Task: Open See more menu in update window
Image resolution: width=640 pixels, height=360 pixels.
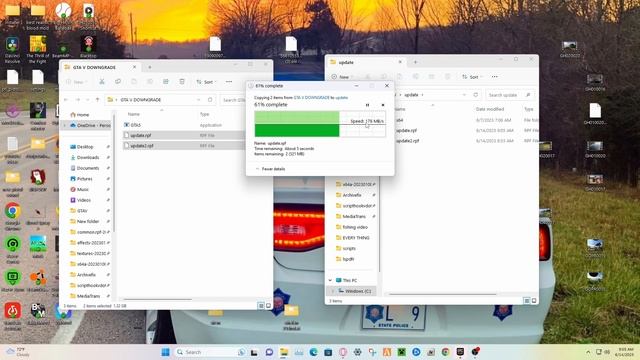Action: point(495,77)
